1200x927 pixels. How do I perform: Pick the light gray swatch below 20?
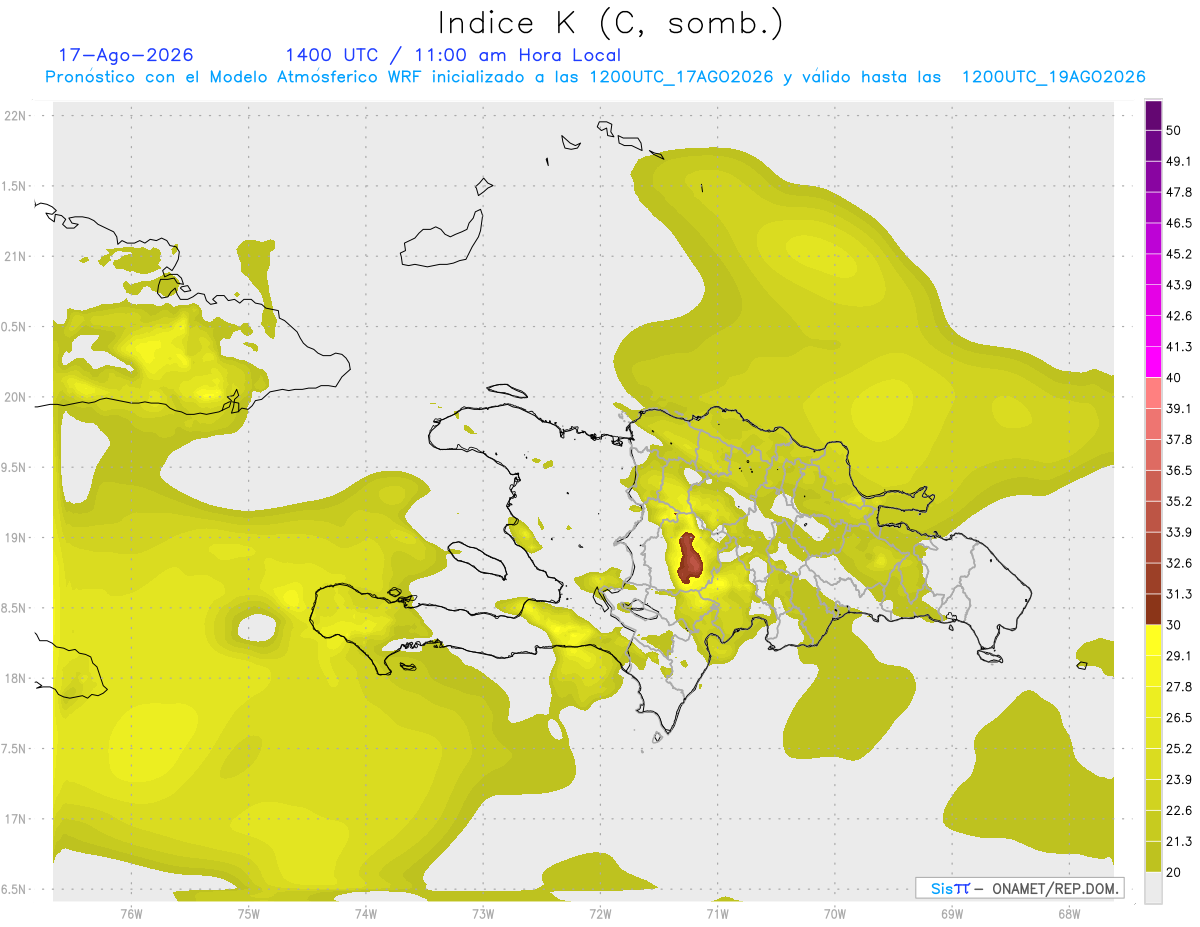click(1153, 888)
